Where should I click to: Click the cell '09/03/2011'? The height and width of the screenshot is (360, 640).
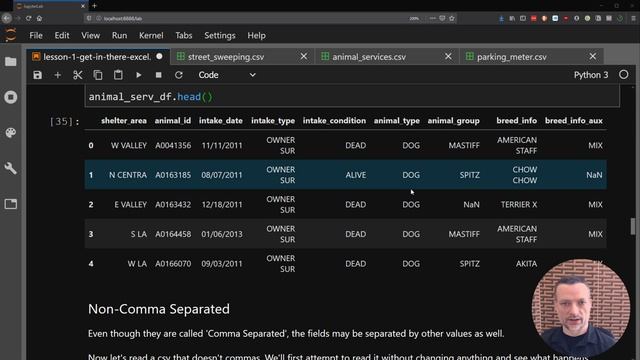(222, 264)
